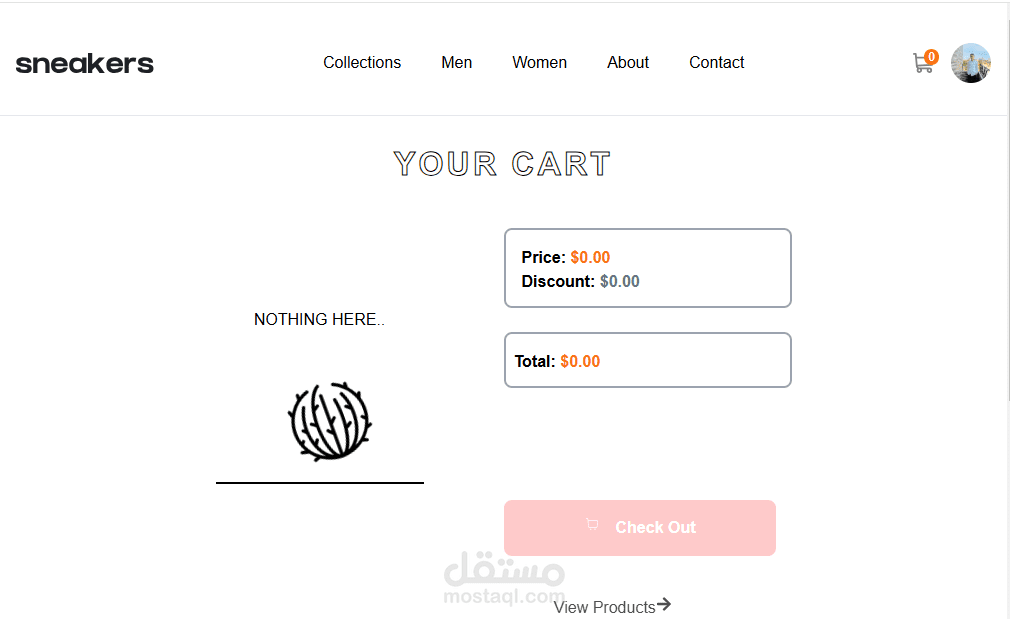Click the NOTHING HERE message
Screen dimensions: 1010x619
click(x=319, y=320)
